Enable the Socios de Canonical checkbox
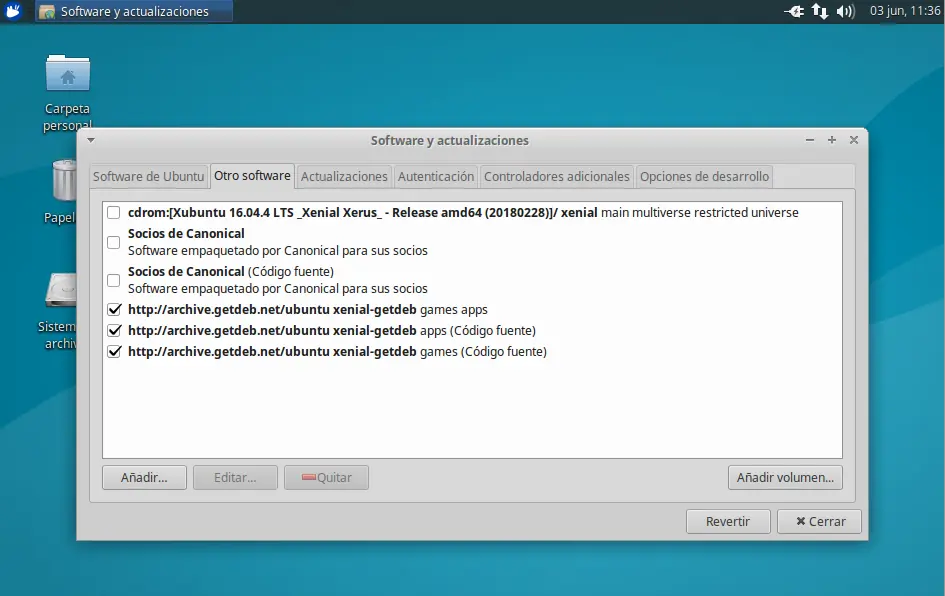Screen dimensions: 945x596 point(113,242)
